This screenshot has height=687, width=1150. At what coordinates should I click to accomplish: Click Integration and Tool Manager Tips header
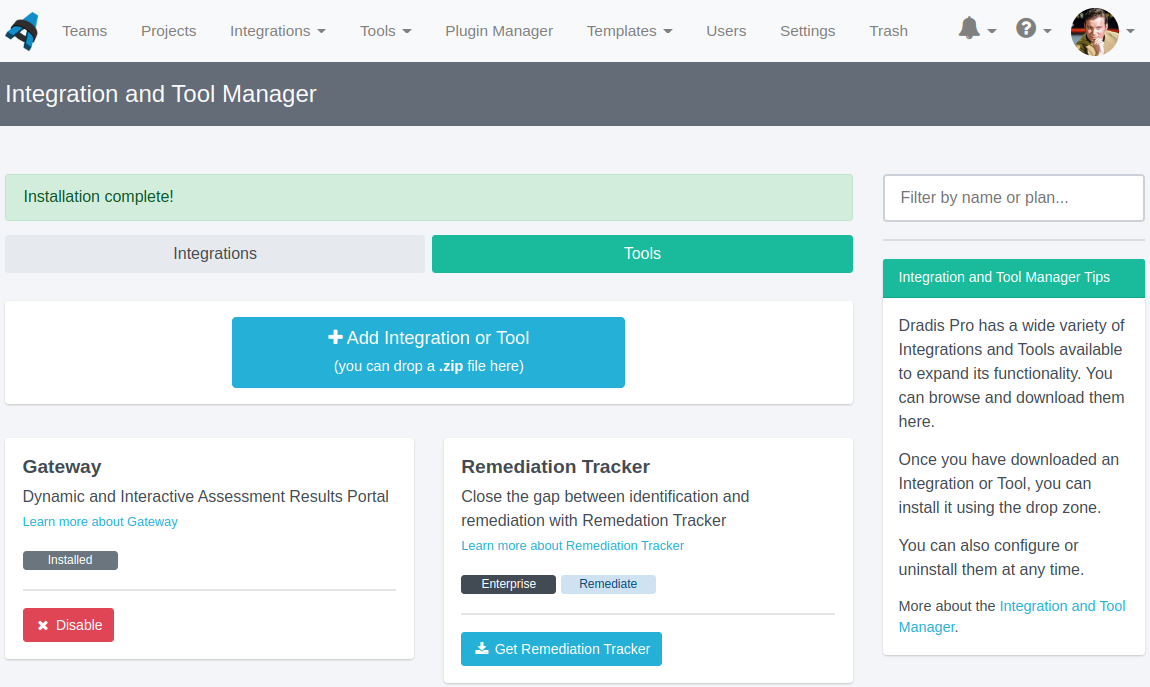pyautogui.click(x=1014, y=278)
